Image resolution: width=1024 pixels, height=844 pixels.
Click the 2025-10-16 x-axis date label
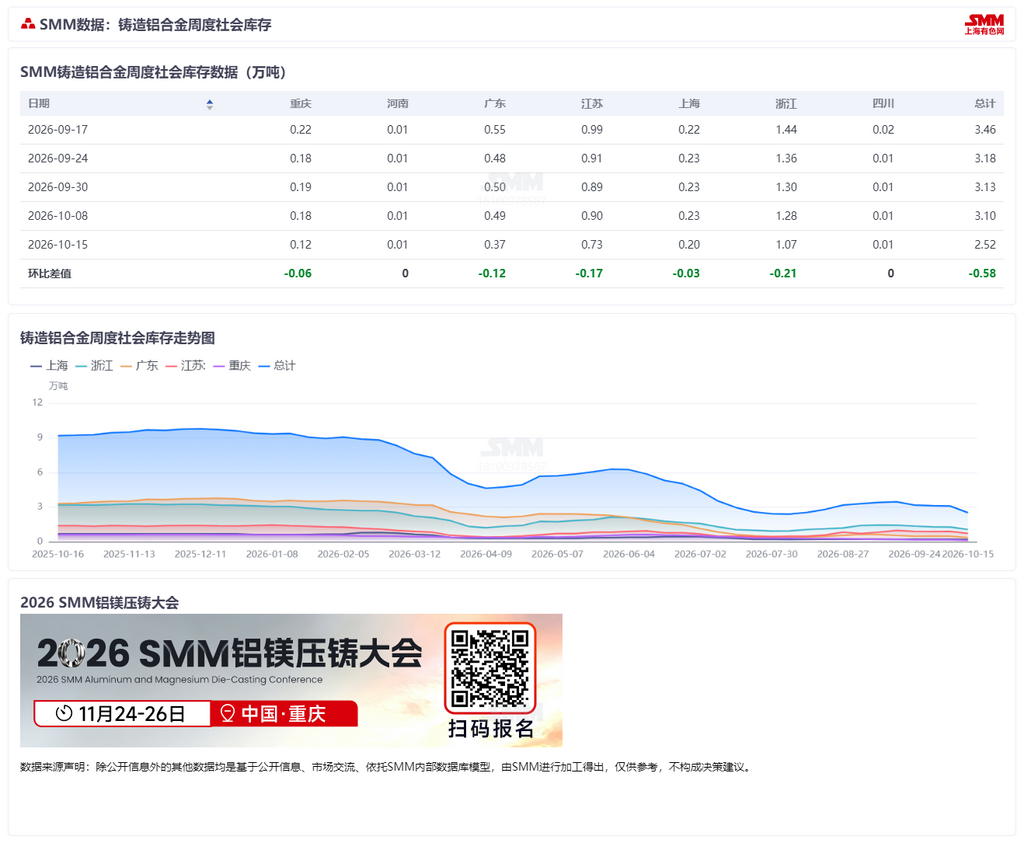click(57, 553)
